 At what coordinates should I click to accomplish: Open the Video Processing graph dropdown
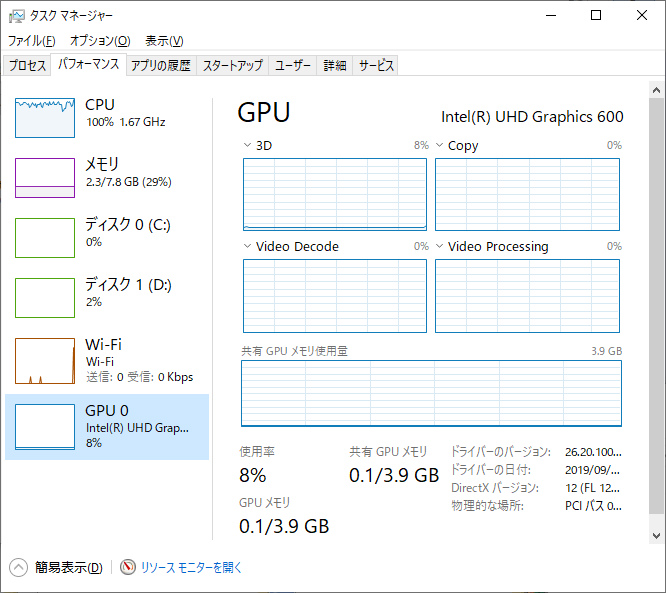click(x=440, y=246)
